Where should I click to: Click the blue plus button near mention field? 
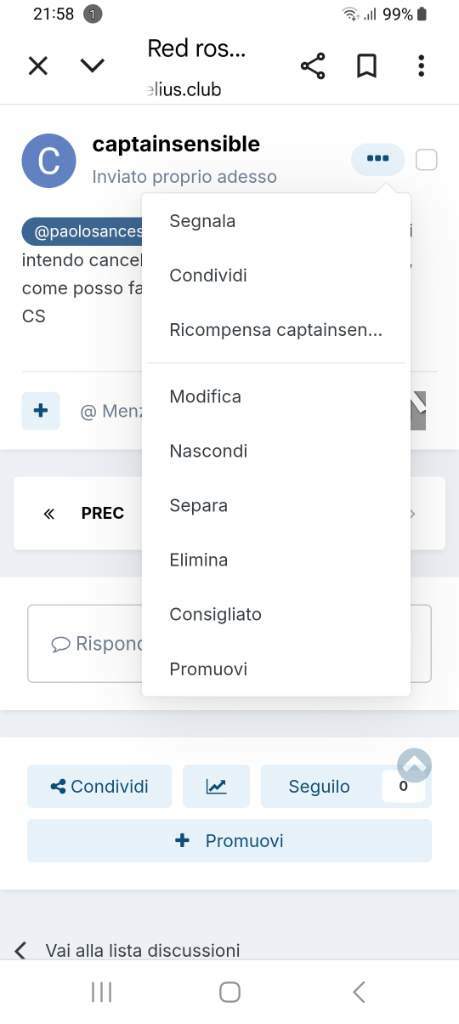pos(40,411)
